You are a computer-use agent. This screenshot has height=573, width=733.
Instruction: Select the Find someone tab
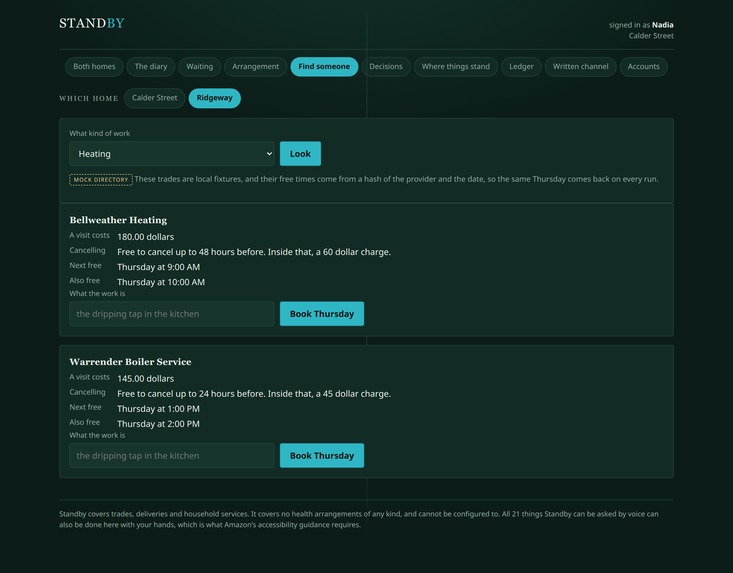coord(324,66)
